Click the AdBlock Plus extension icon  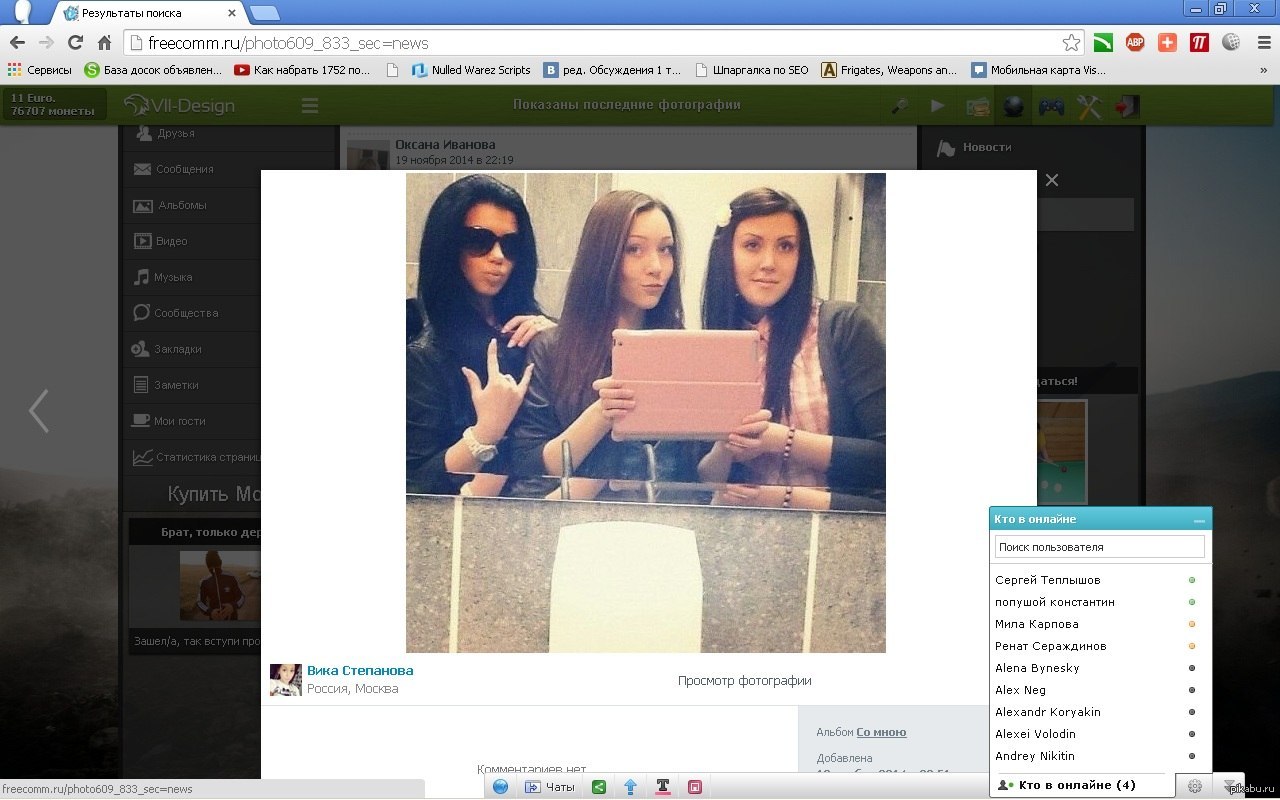click(x=1135, y=42)
